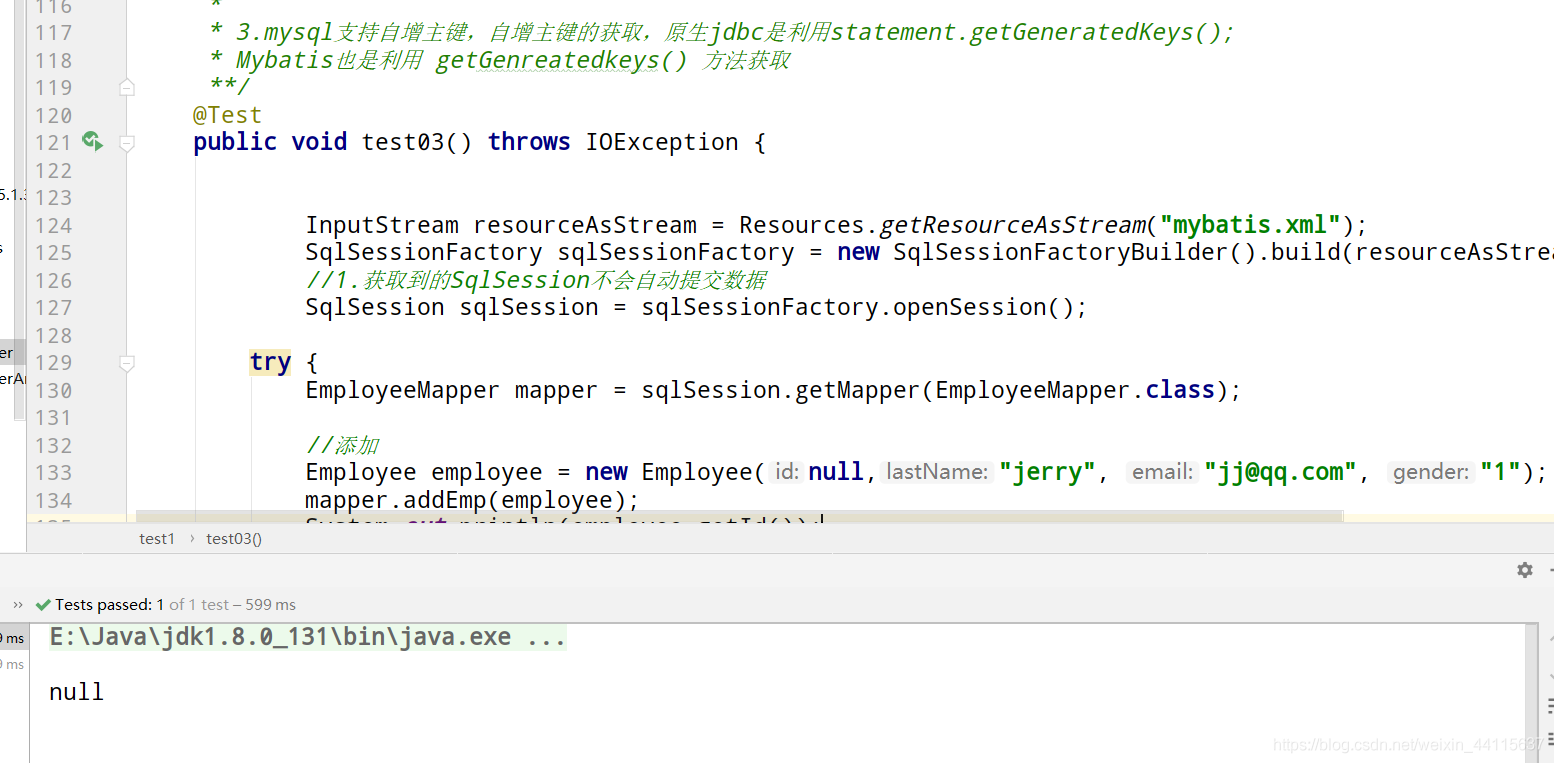Viewport: 1554px width, 763px height.
Task: Click line number 124 in the gutter
Action: coord(54,226)
